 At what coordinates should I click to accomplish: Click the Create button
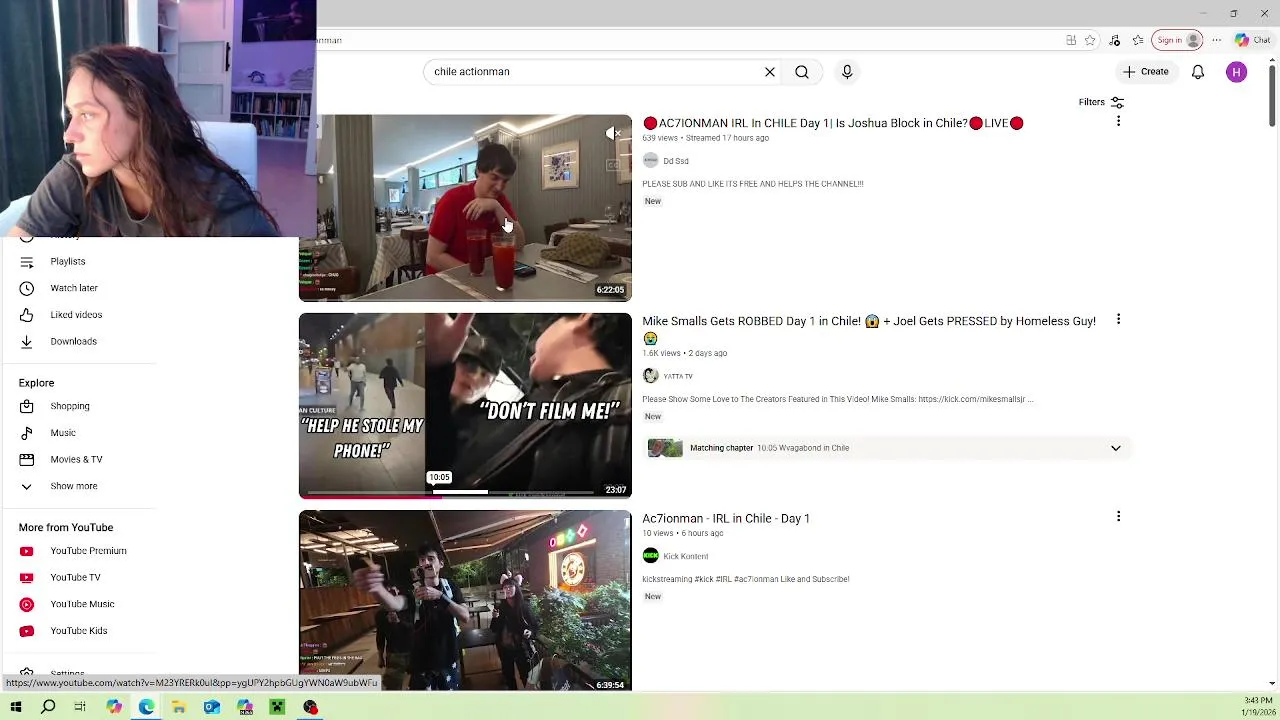[1146, 72]
